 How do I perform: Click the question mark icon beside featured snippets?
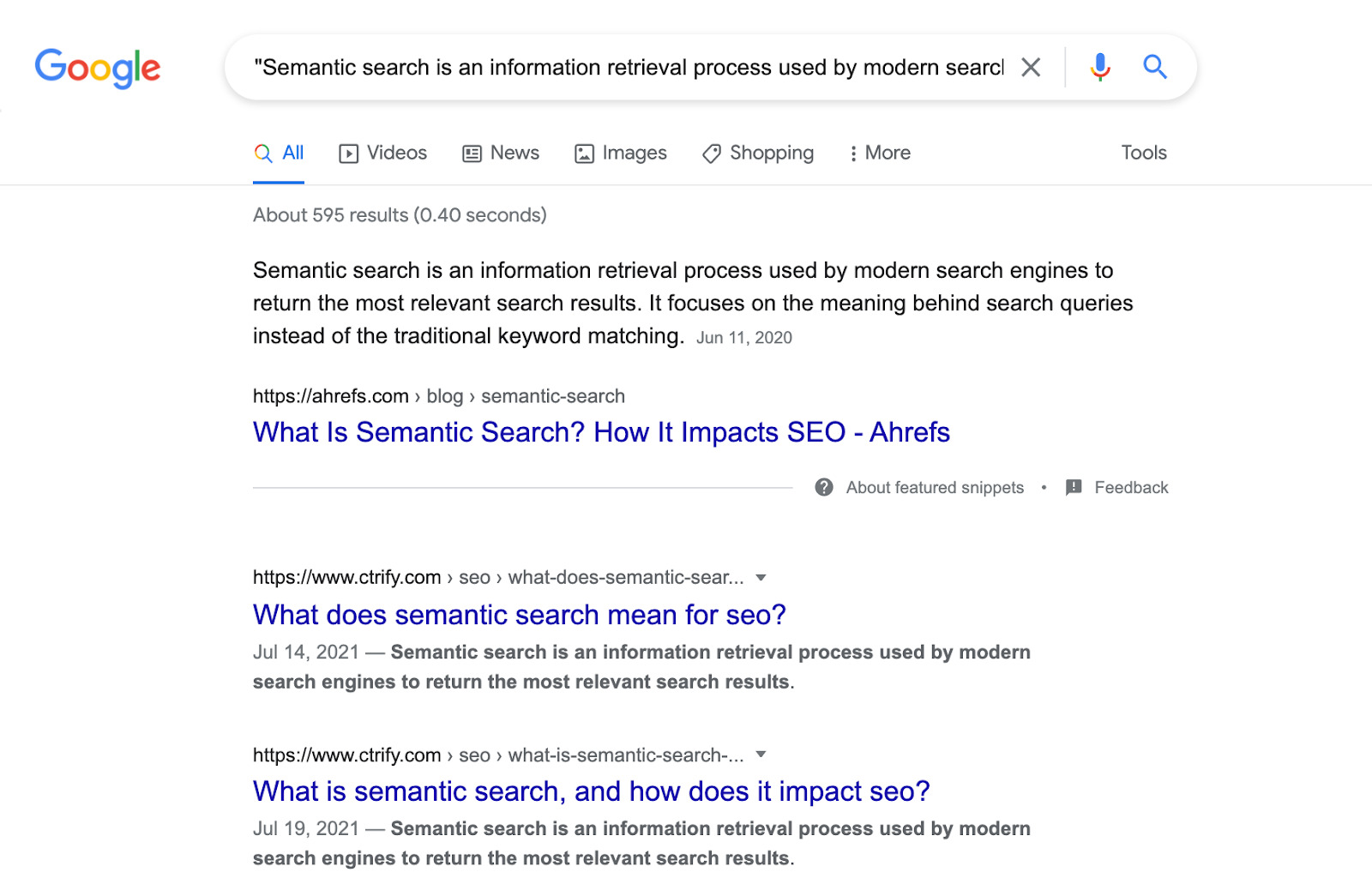pyautogui.click(x=824, y=488)
